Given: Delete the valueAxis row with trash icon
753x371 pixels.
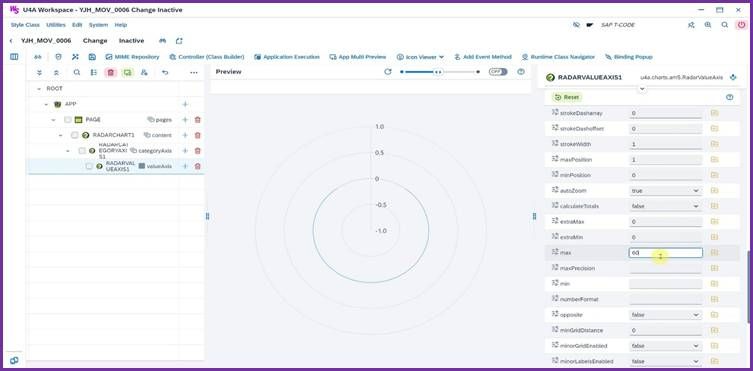Looking at the screenshot, I should tap(197, 166).
